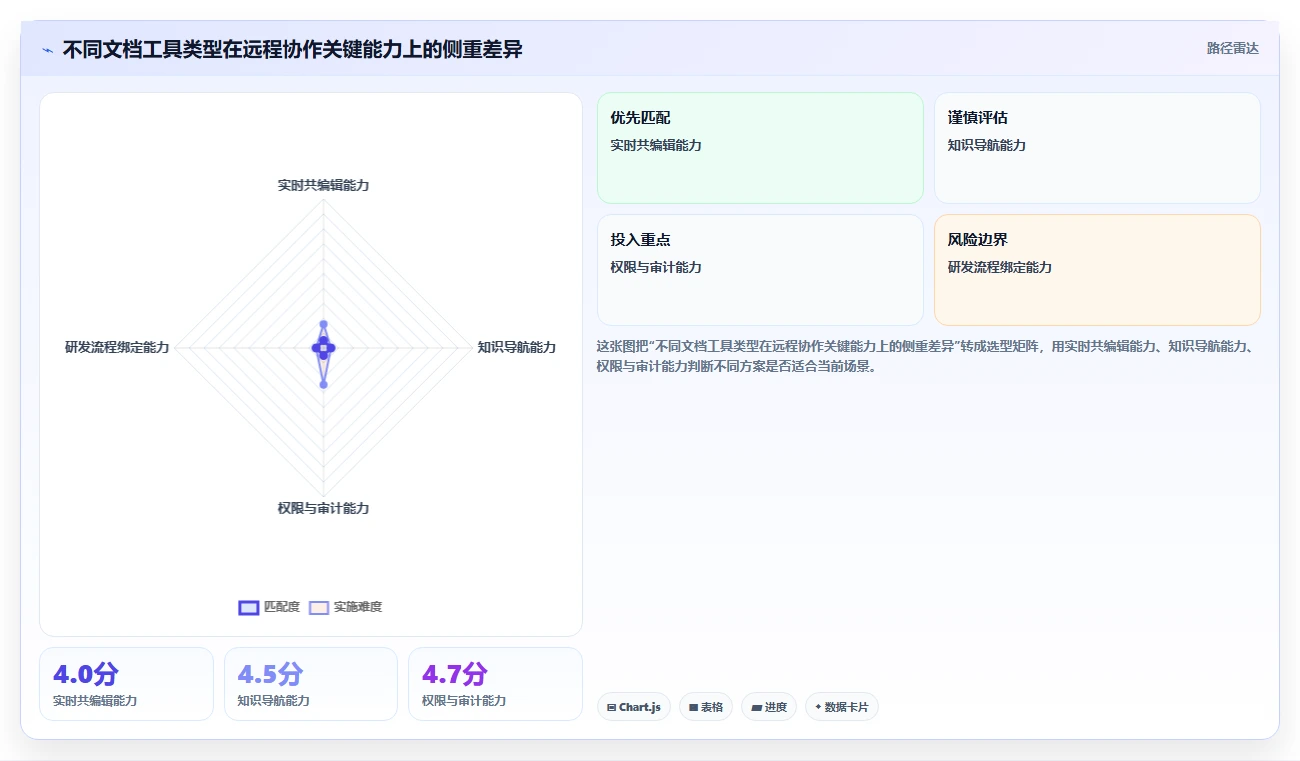Select the 数据卡片 tag
Screen dimensions: 1300x761
(842, 707)
